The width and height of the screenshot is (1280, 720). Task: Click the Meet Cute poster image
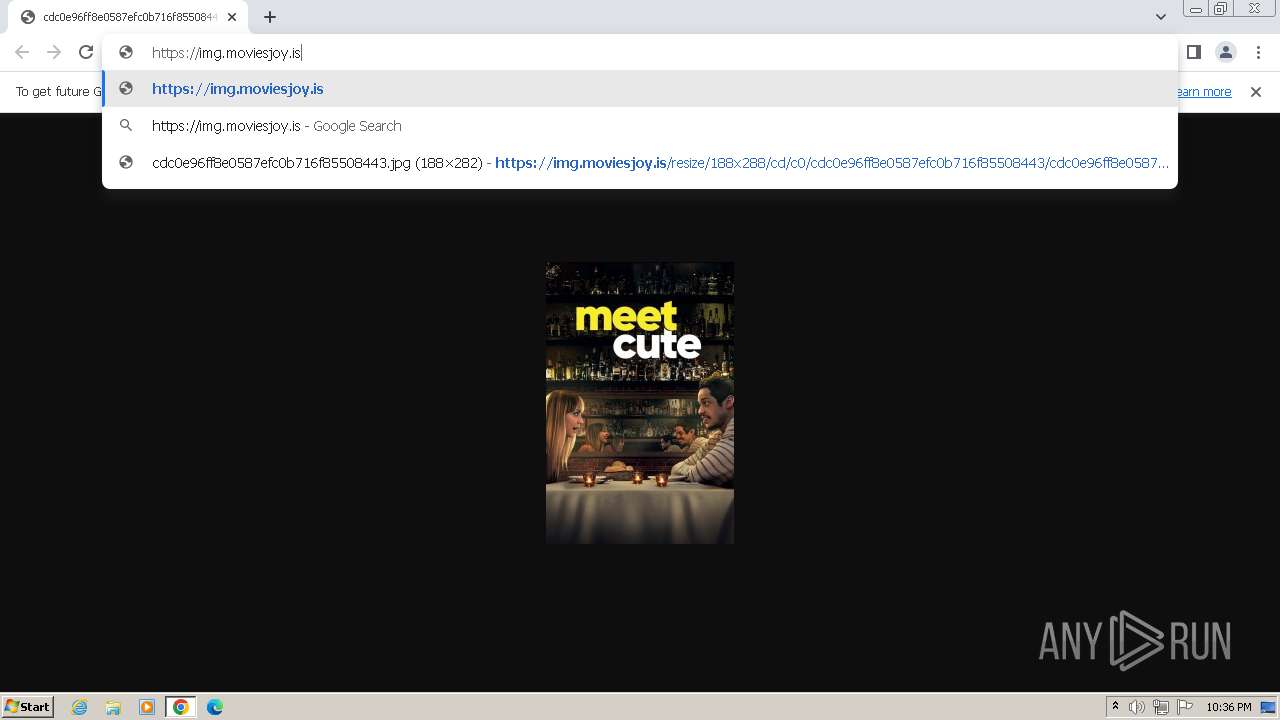(640, 403)
